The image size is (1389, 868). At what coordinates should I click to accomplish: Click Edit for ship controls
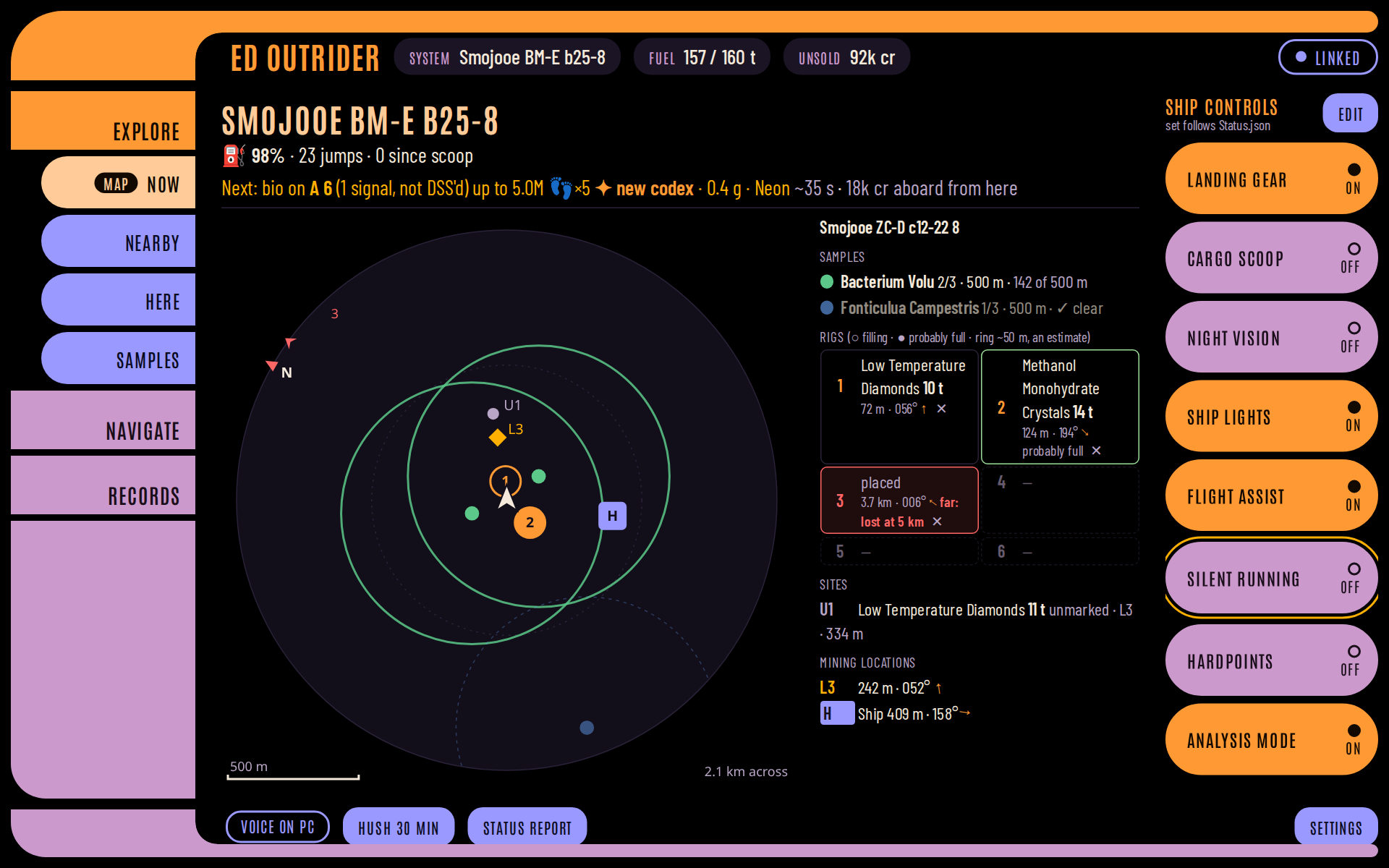pyautogui.click(x=1350, y=114)
